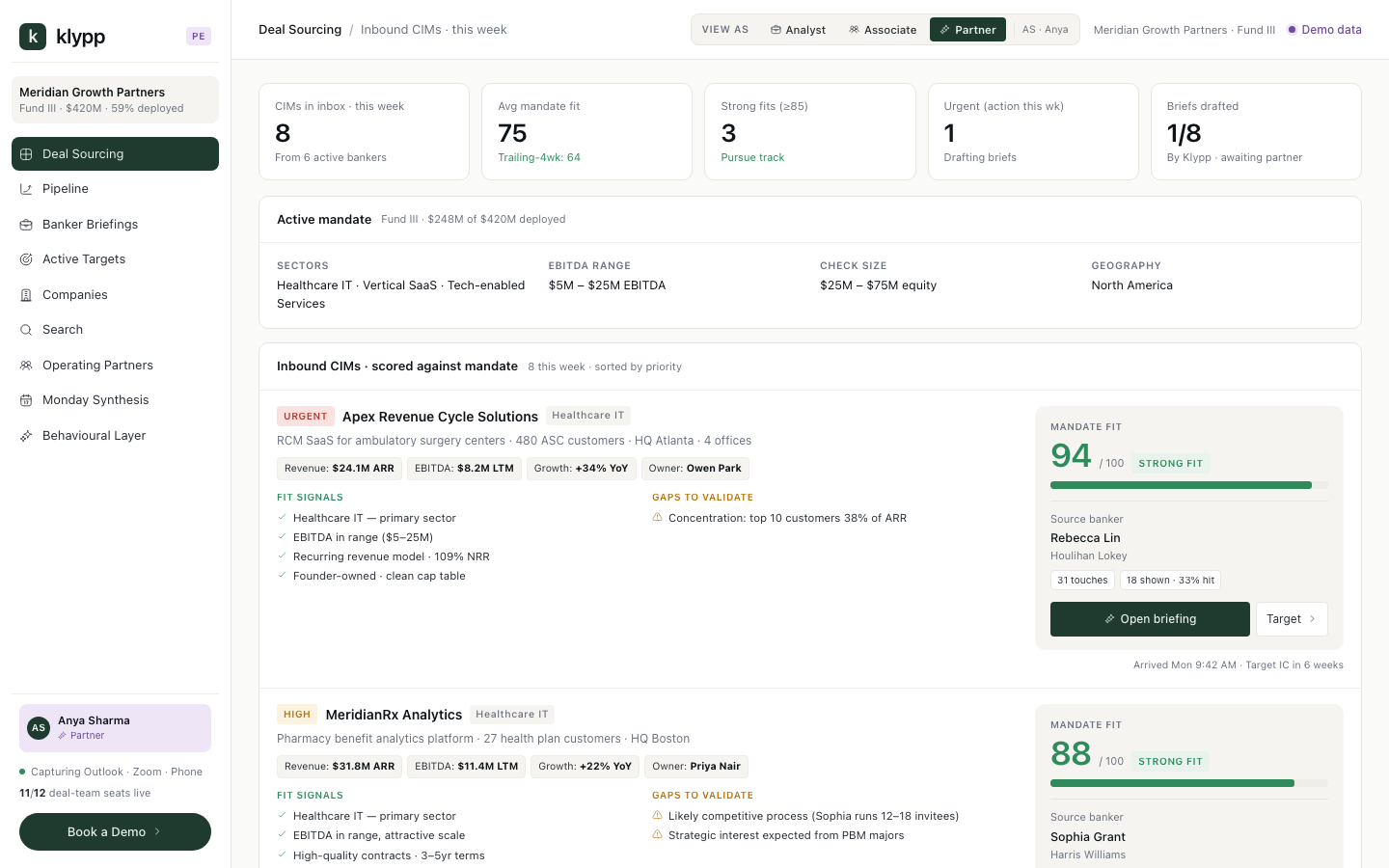Switch view to Associate
Screen dimensions: 1389x868
[x=883, y=30]
